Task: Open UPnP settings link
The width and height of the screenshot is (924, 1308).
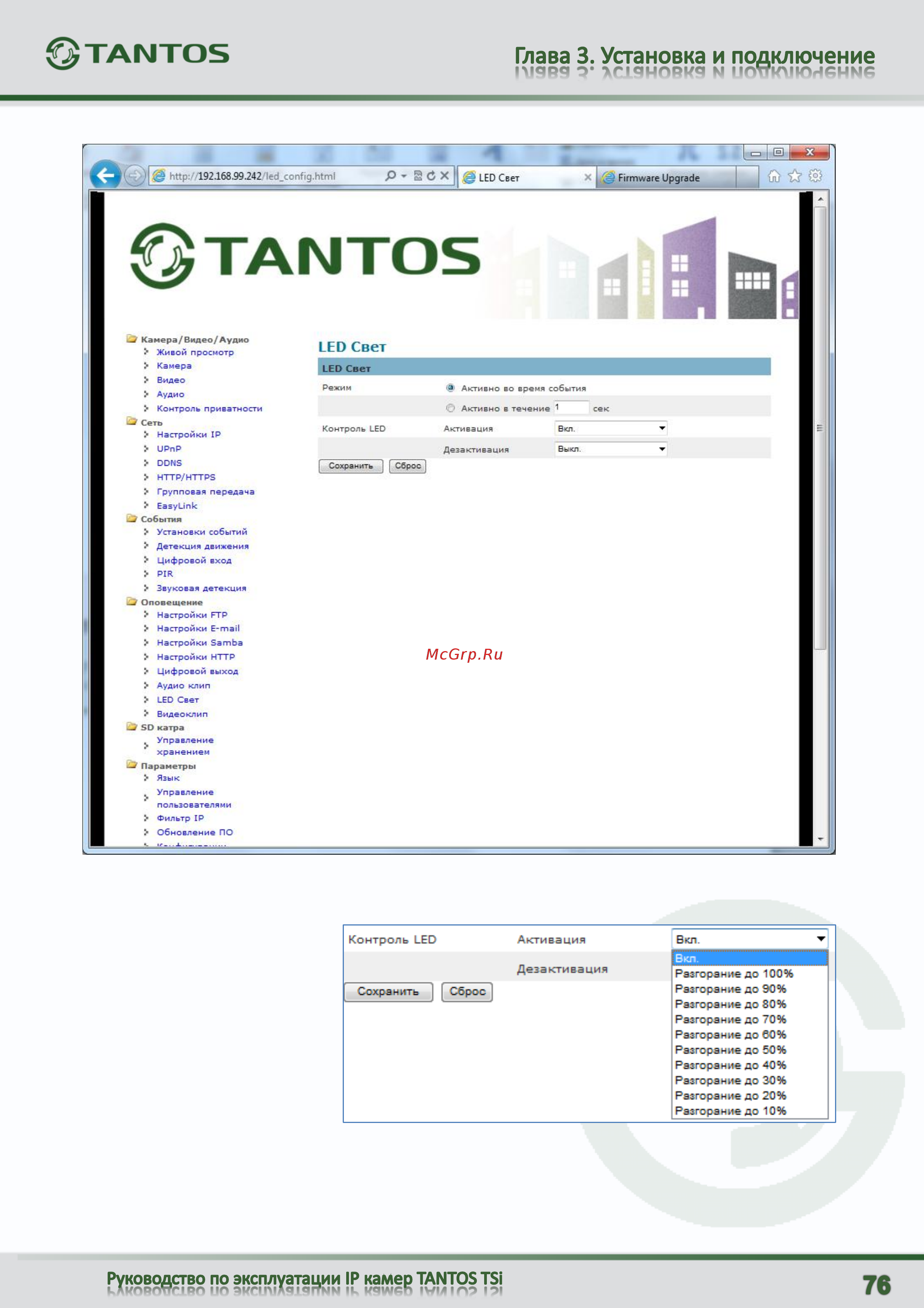Action: pos(169,448)
